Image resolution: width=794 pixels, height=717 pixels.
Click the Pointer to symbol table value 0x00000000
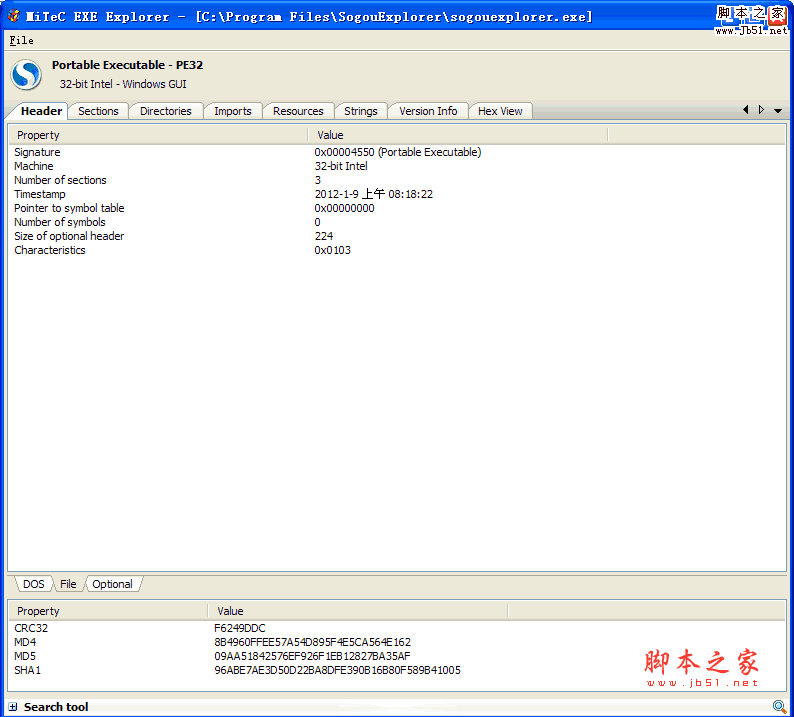(x=344, y=208)
